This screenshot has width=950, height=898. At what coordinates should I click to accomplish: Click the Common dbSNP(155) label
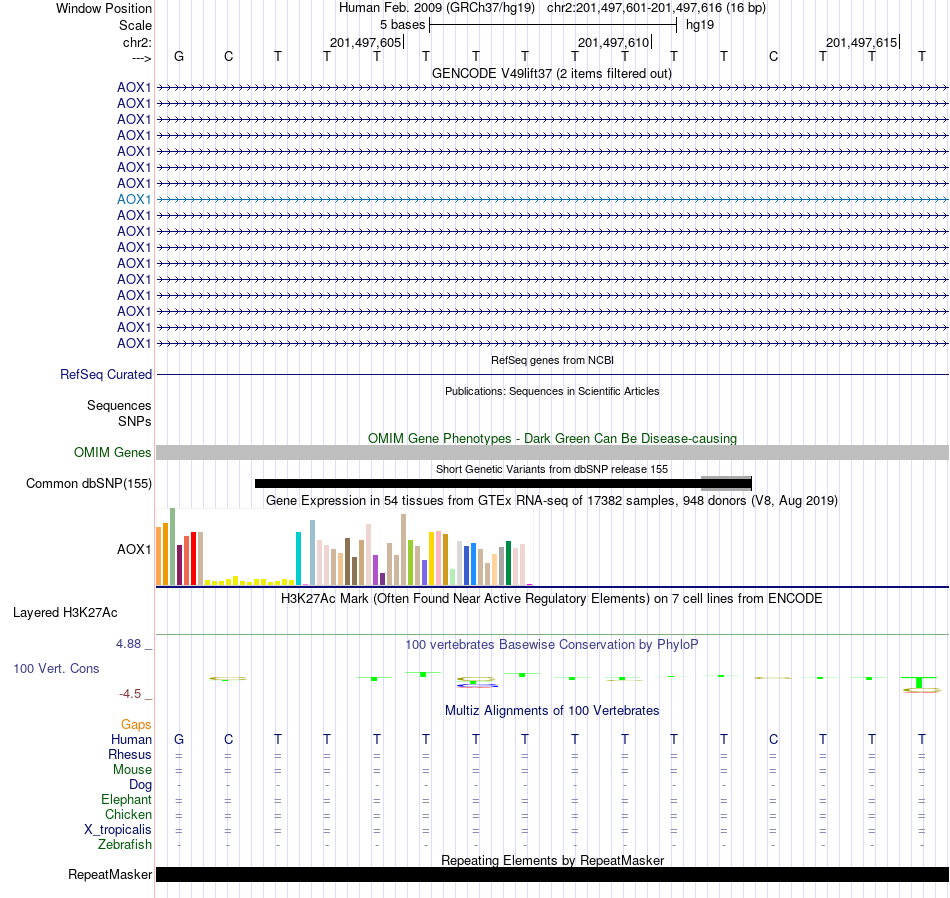89,484
